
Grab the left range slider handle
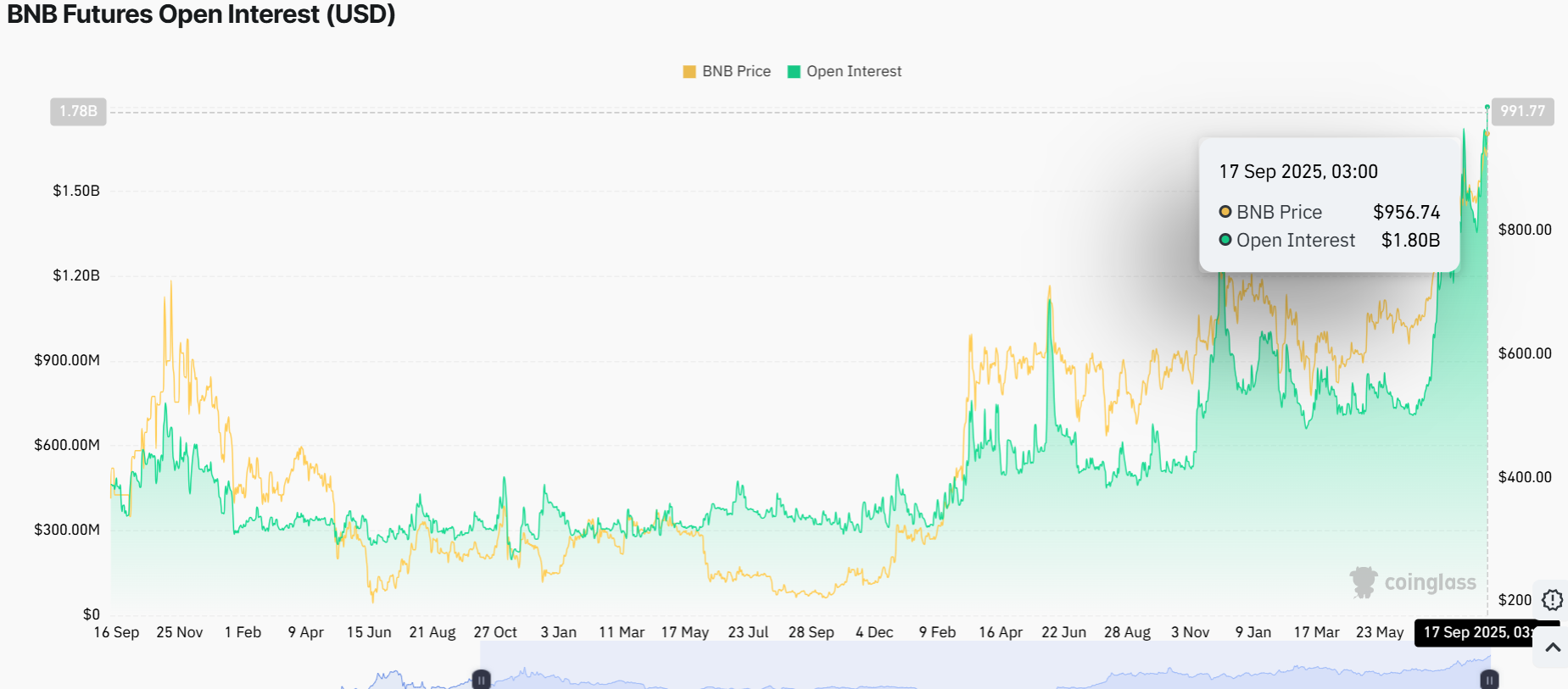coord(481,680)
